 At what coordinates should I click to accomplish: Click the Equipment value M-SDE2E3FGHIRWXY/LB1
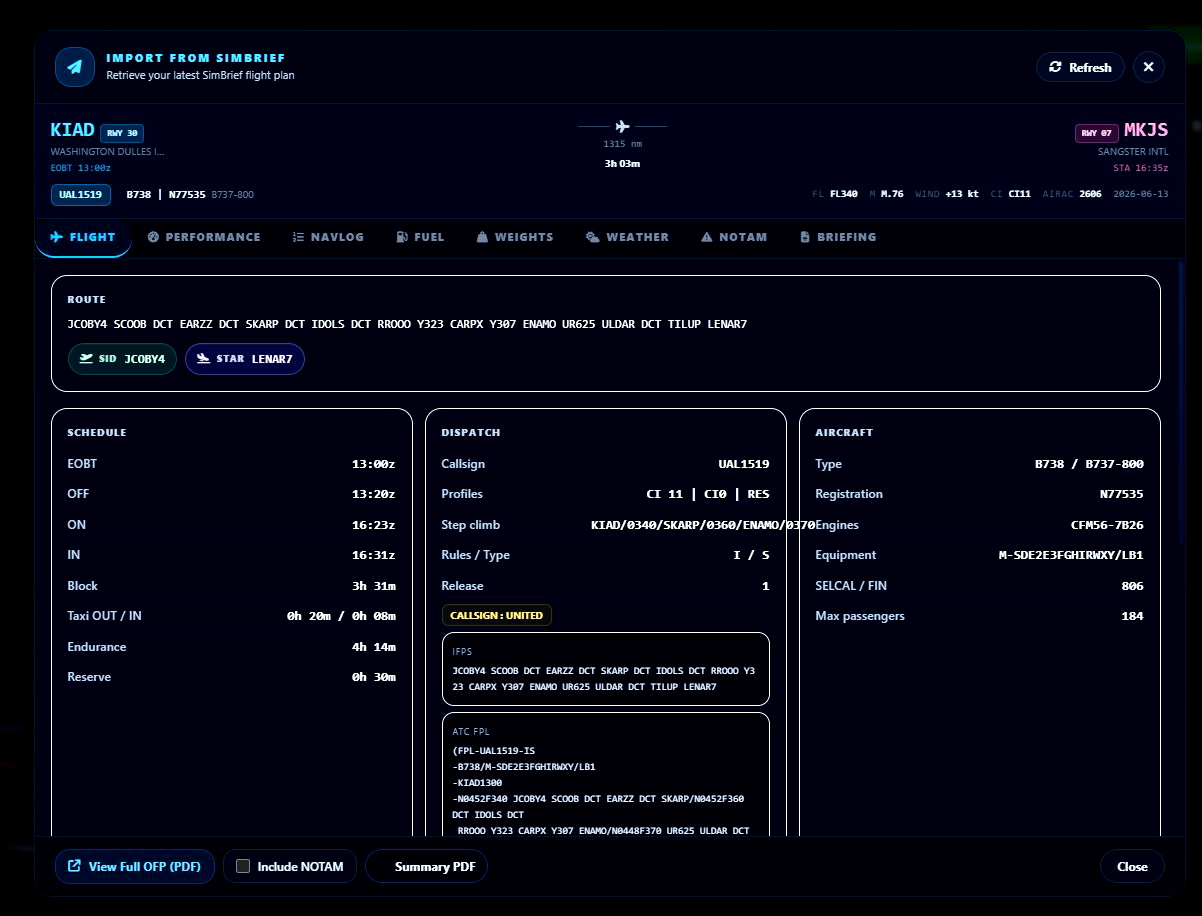[x=1071, y=555]
